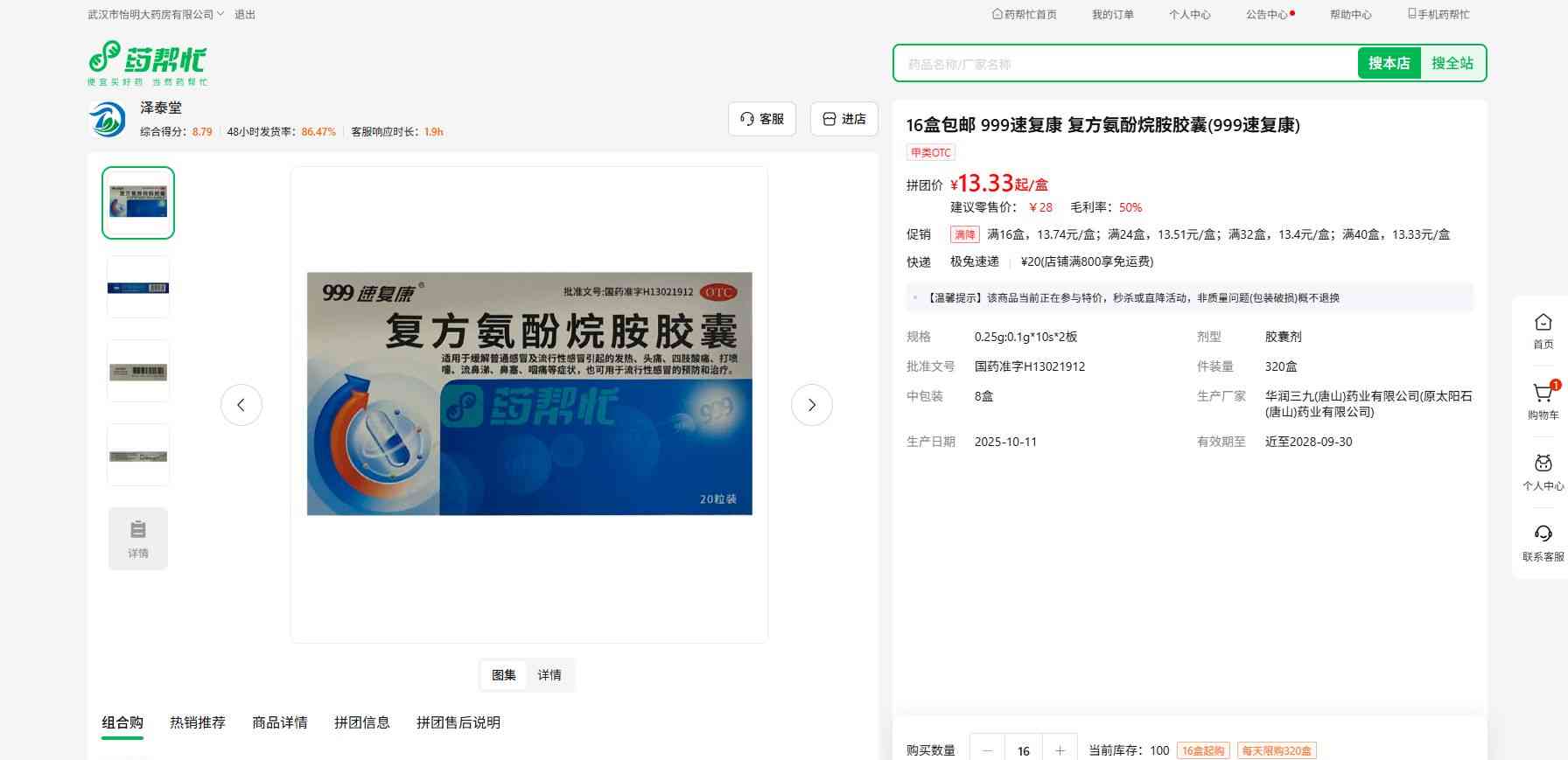Viewport: 1568px width, 760px height.
Task: Switch to the 热销推荐 tab
Action: point(198,722)
